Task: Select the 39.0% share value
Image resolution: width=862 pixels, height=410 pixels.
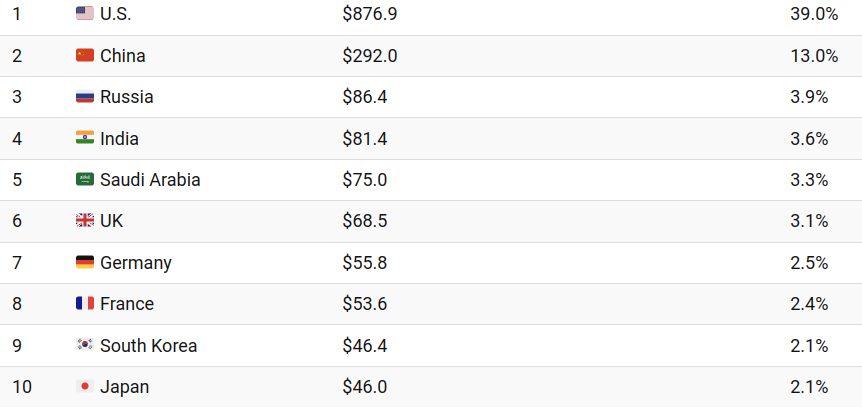Action: pyautogui.click(x=813, y=14)
